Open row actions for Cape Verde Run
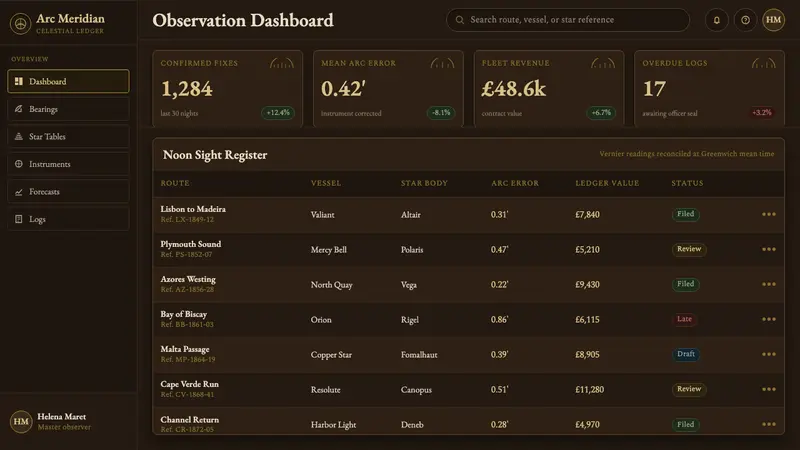800x450 pixels. [769, 389]
